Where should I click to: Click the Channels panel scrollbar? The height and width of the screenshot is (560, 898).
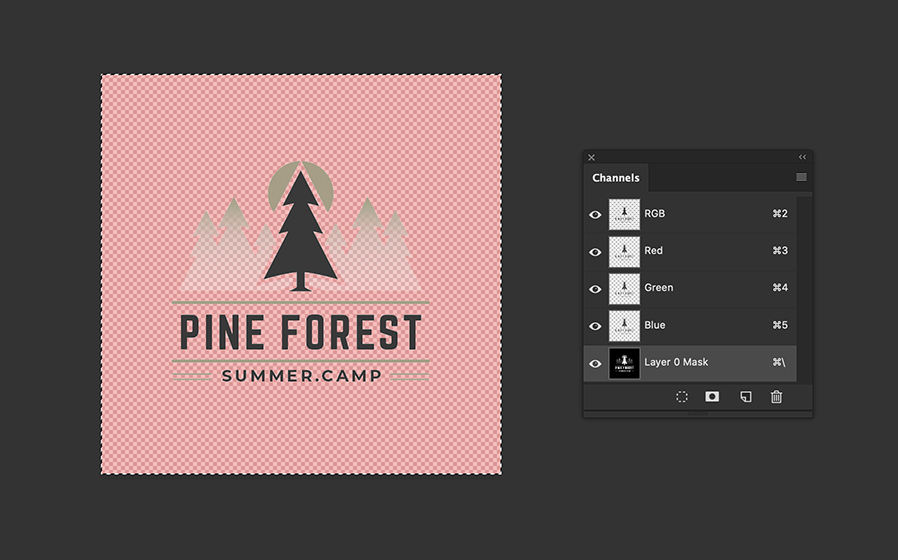(x=804, y=289)
